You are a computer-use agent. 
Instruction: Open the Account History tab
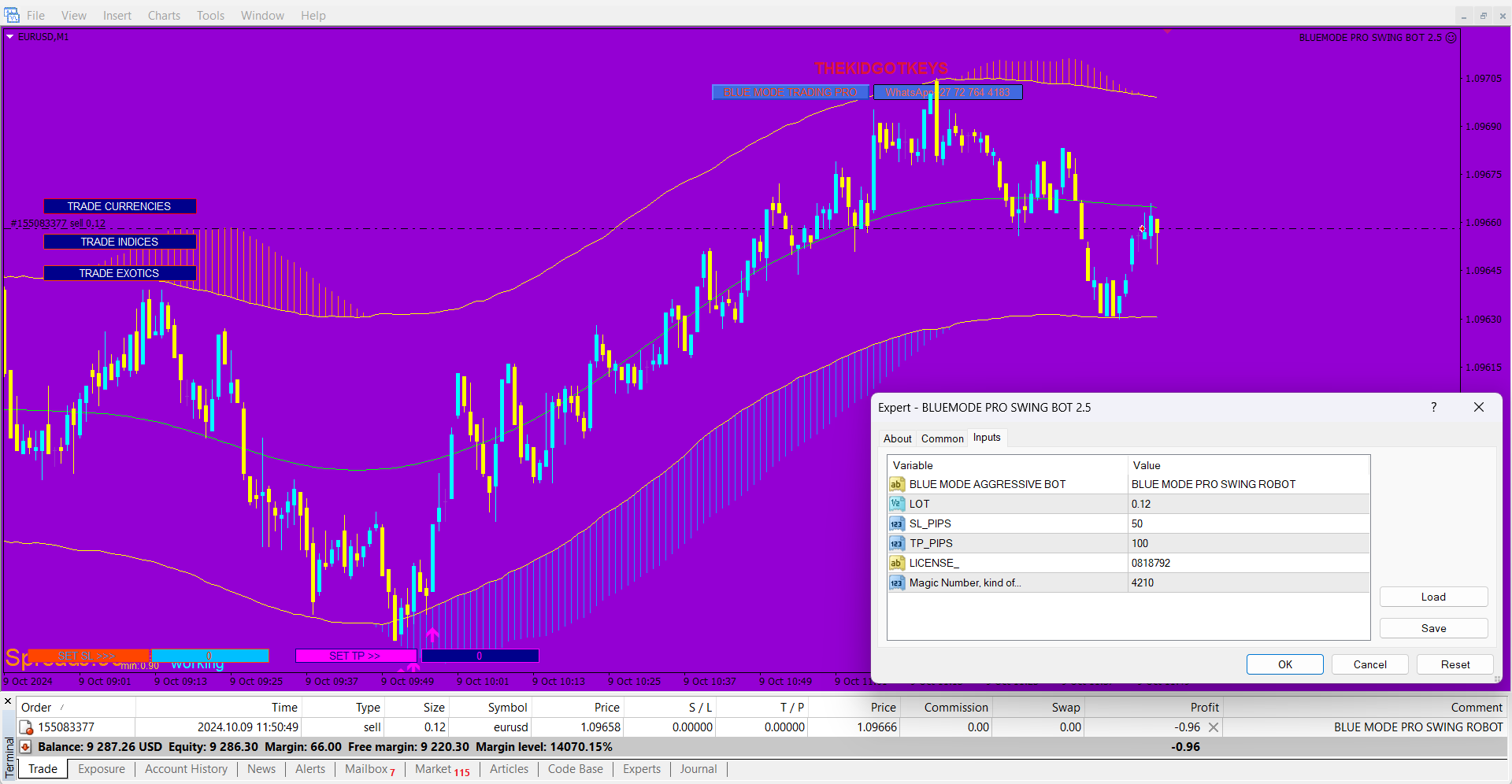[x=186, y=769]
